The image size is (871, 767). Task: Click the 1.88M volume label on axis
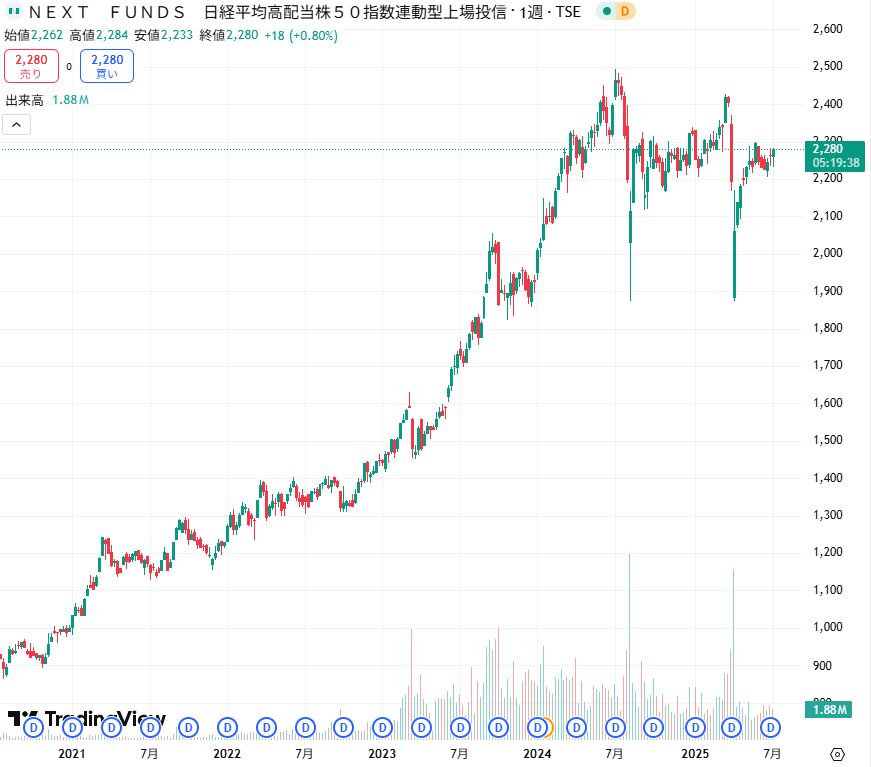pyautogui.click(x=828, y=710)
